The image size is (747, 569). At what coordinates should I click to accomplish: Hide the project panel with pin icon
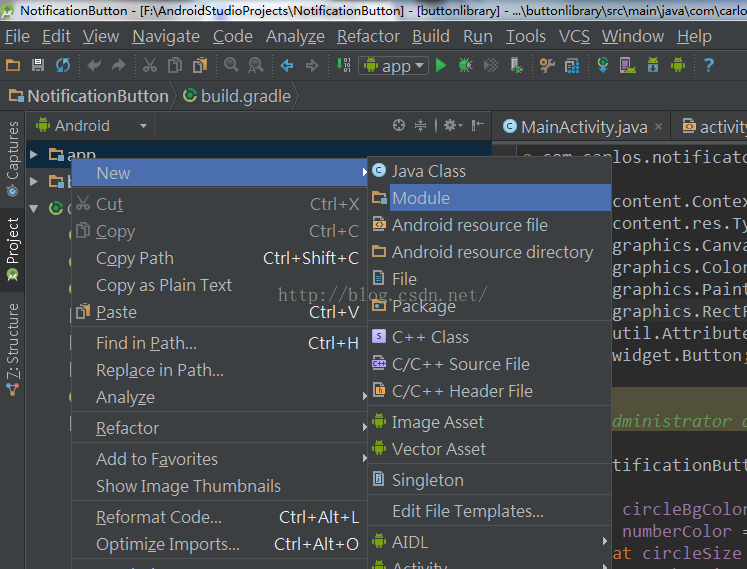click(477, 125)
